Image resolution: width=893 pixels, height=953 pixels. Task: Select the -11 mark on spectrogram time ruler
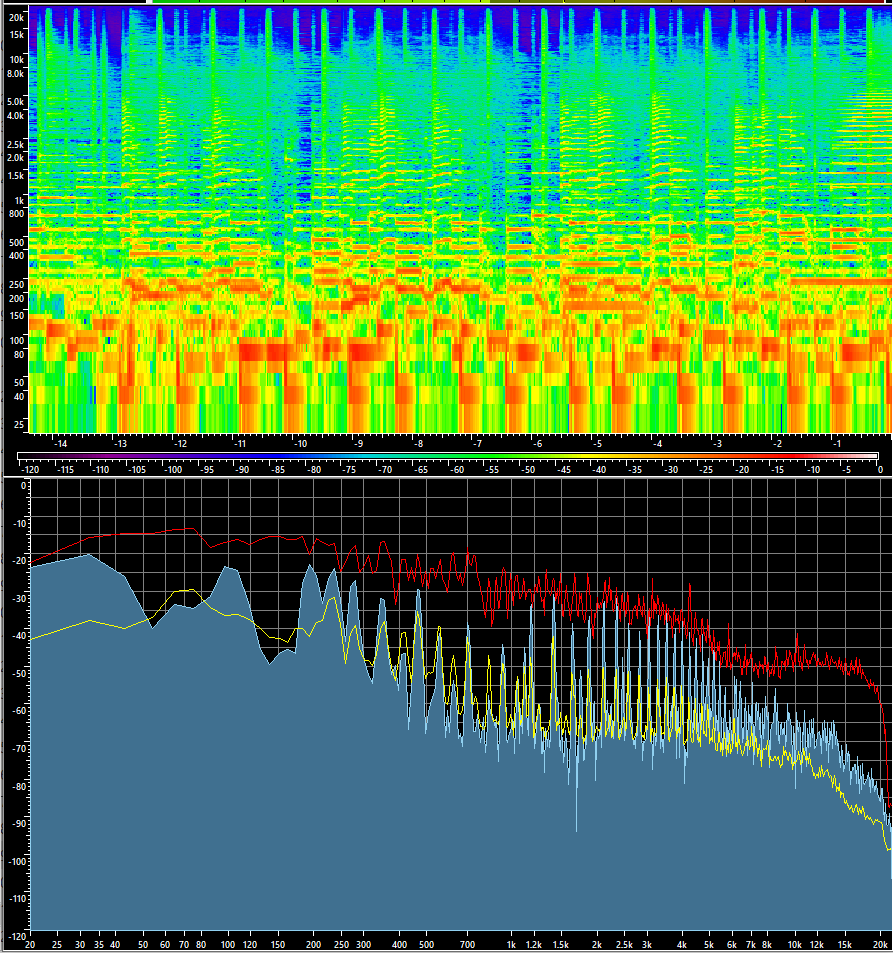[x=240, y=444]
